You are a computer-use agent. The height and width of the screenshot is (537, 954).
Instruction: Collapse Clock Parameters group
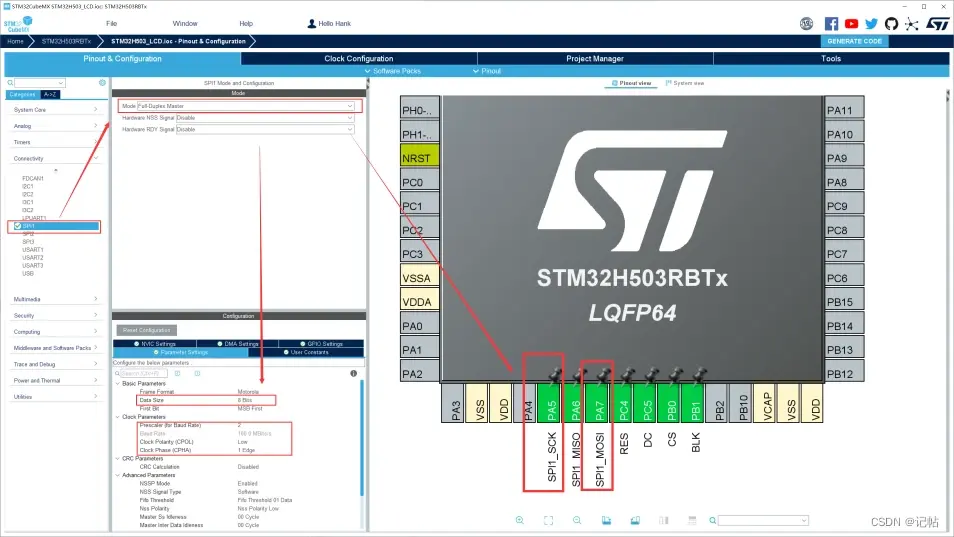tap(118, 417)
